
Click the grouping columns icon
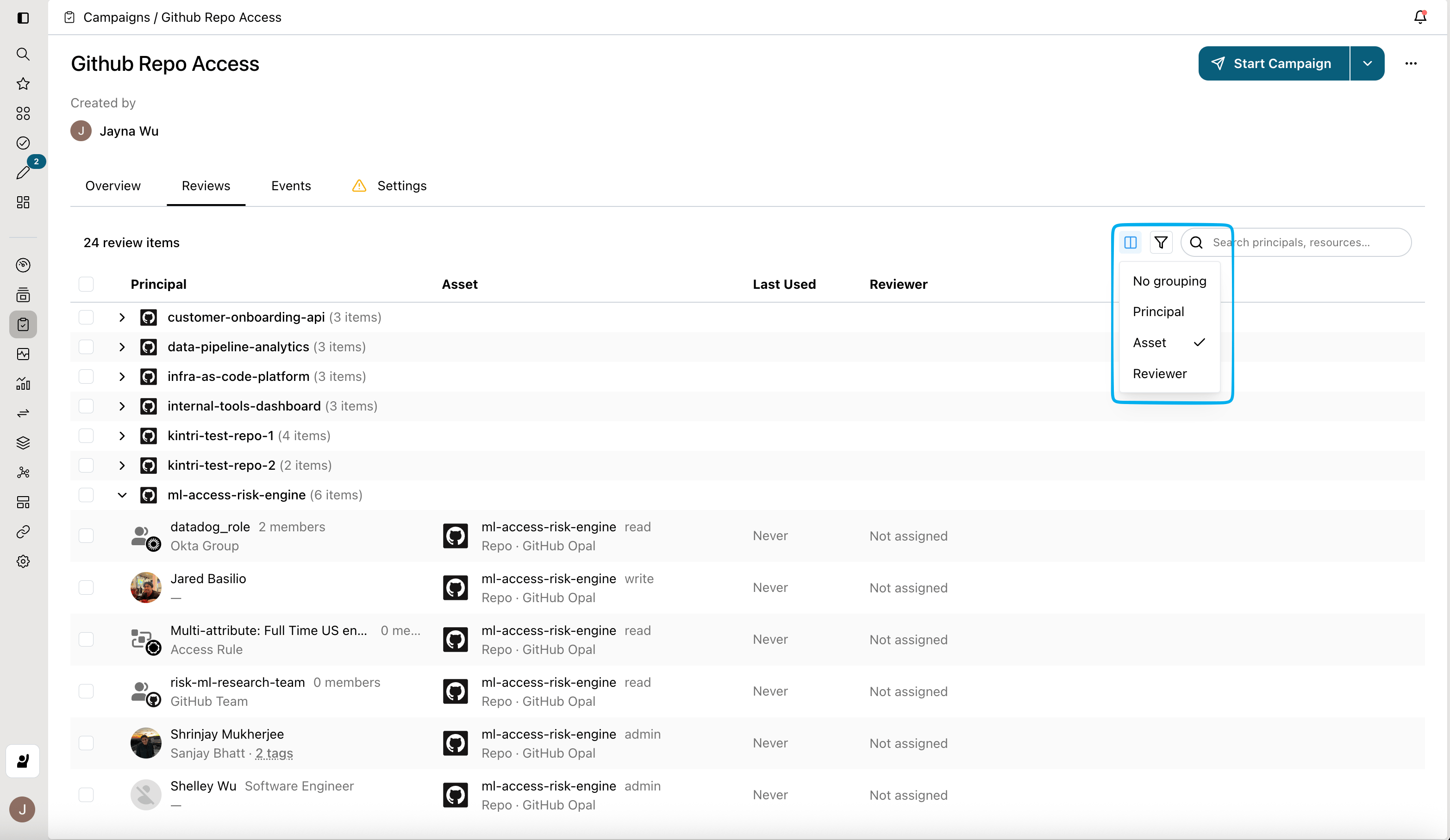pos(1130,242)
